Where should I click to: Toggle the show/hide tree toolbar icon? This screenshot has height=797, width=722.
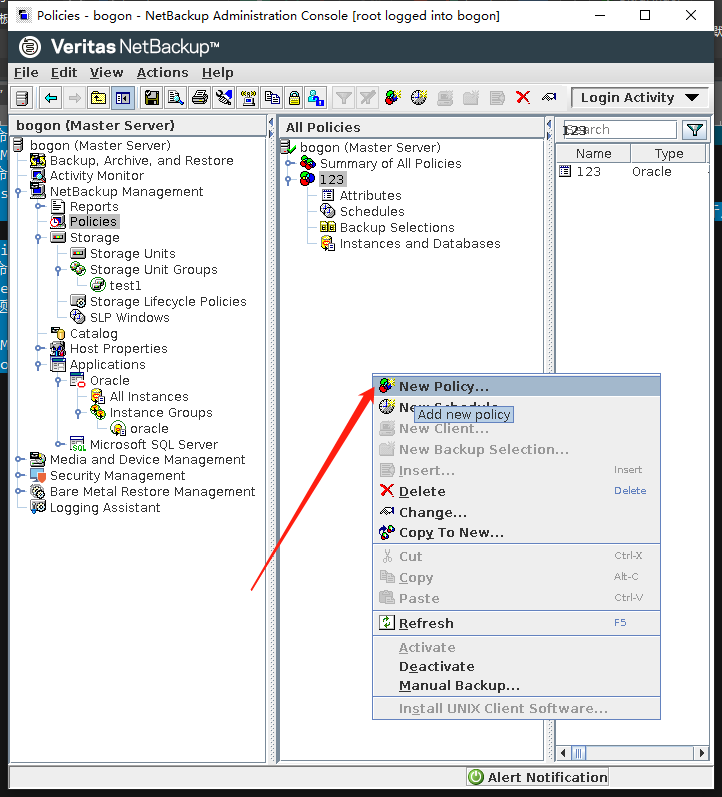pyautogui.click(x=123, y=98)
